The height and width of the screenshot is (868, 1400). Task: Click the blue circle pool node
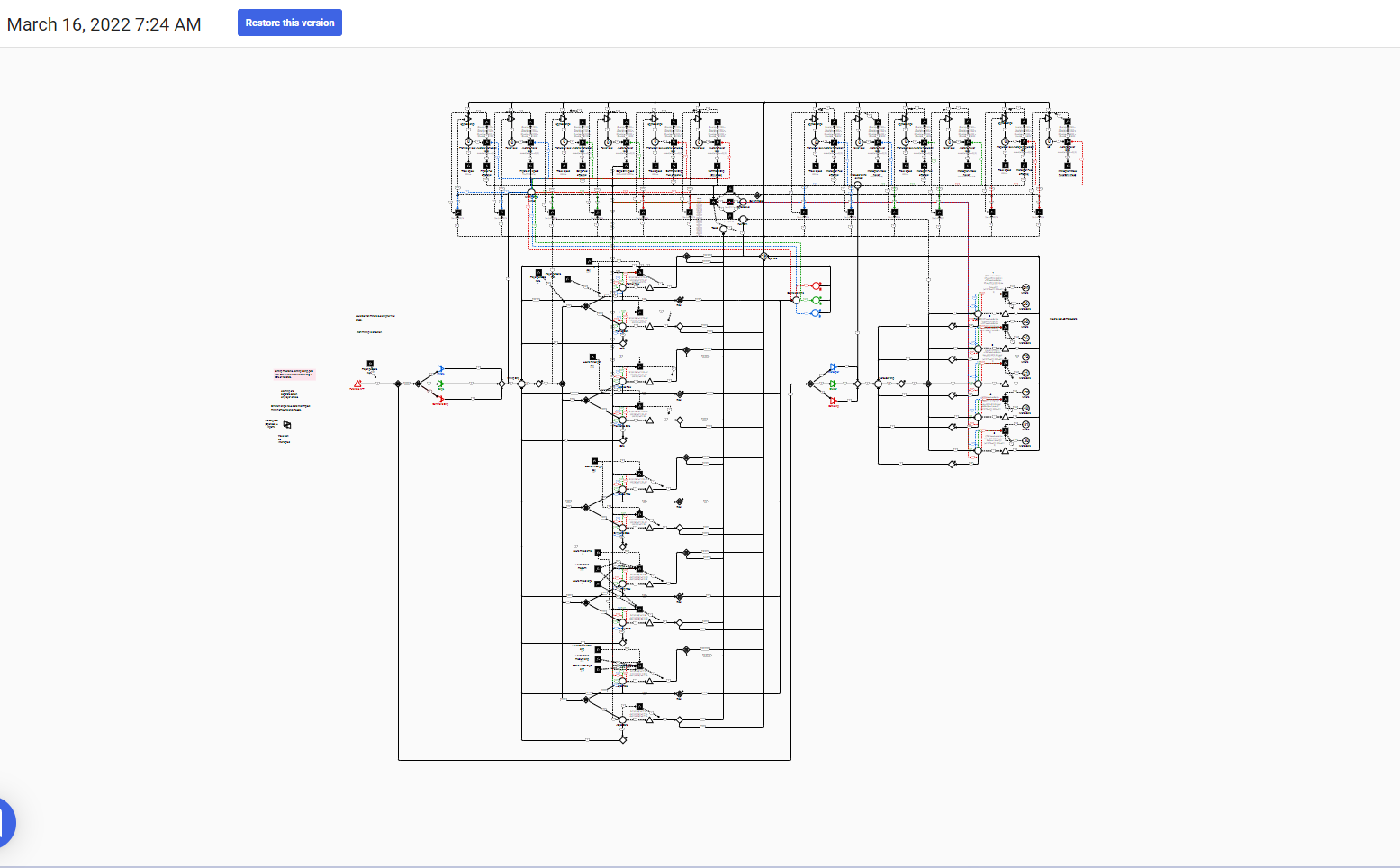pos(816,313)
